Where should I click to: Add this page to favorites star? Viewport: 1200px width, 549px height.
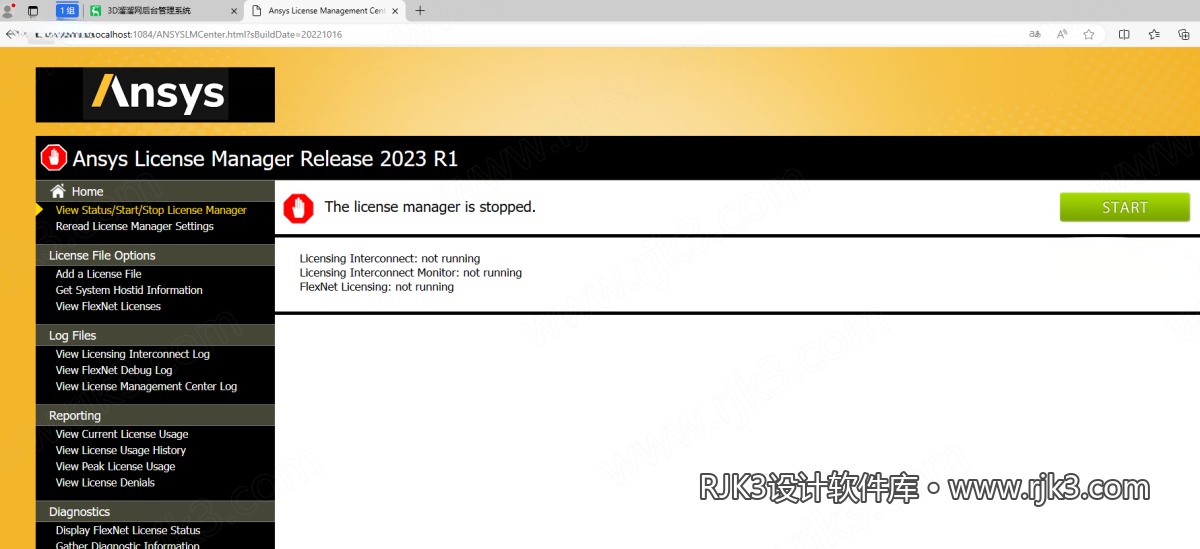click(x=1089, y=34)
